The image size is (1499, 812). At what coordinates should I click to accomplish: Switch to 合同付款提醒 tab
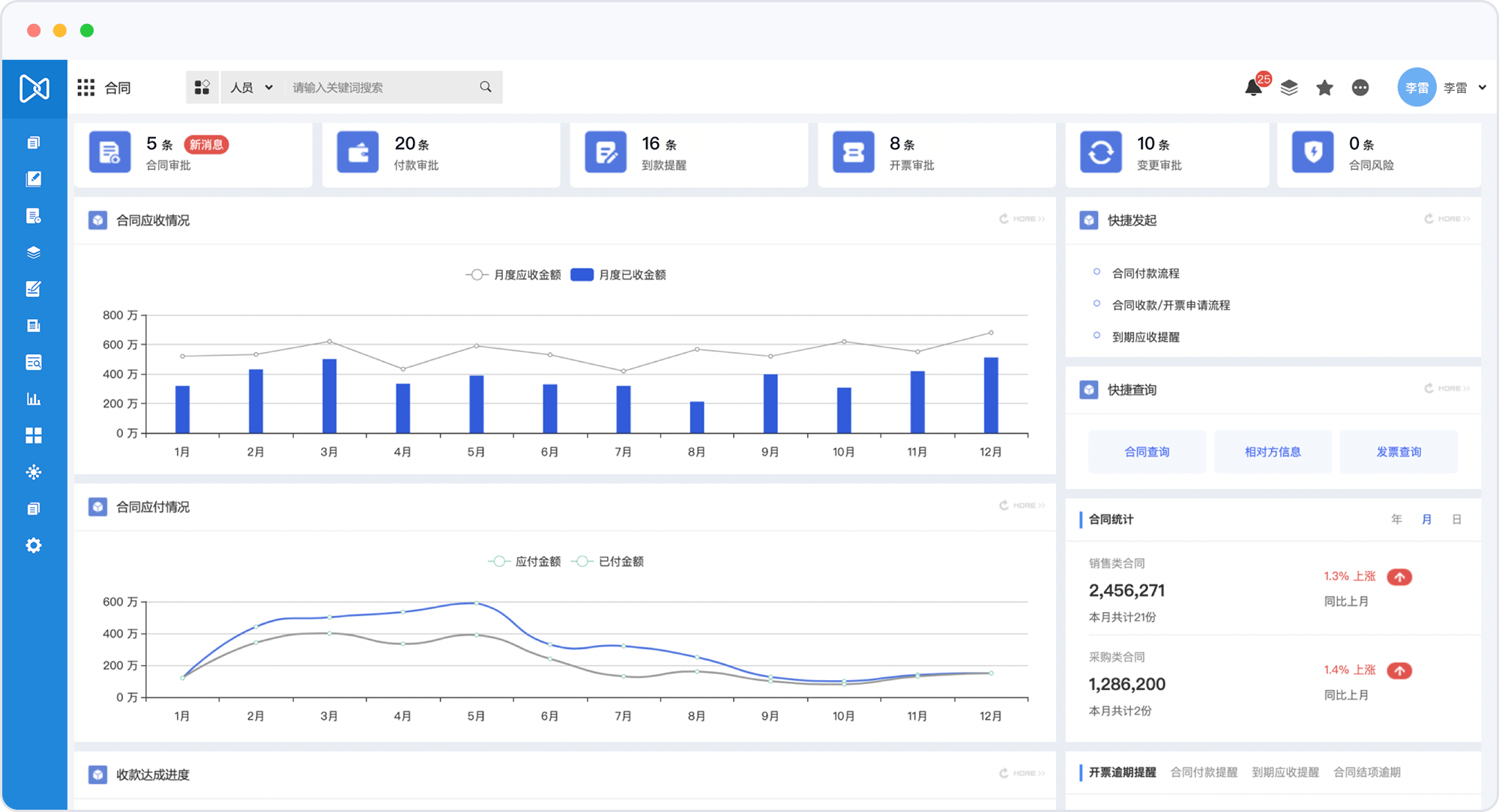tap(1204, 772)
